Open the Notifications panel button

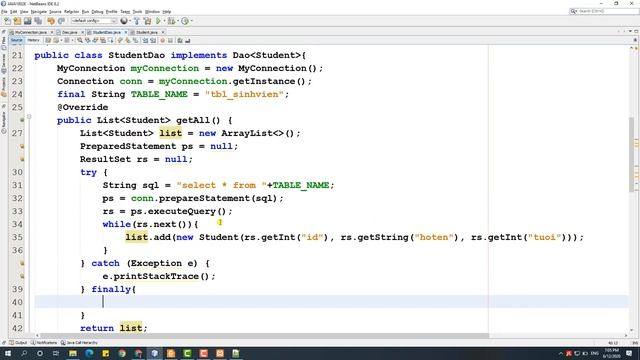coord(44,343)
